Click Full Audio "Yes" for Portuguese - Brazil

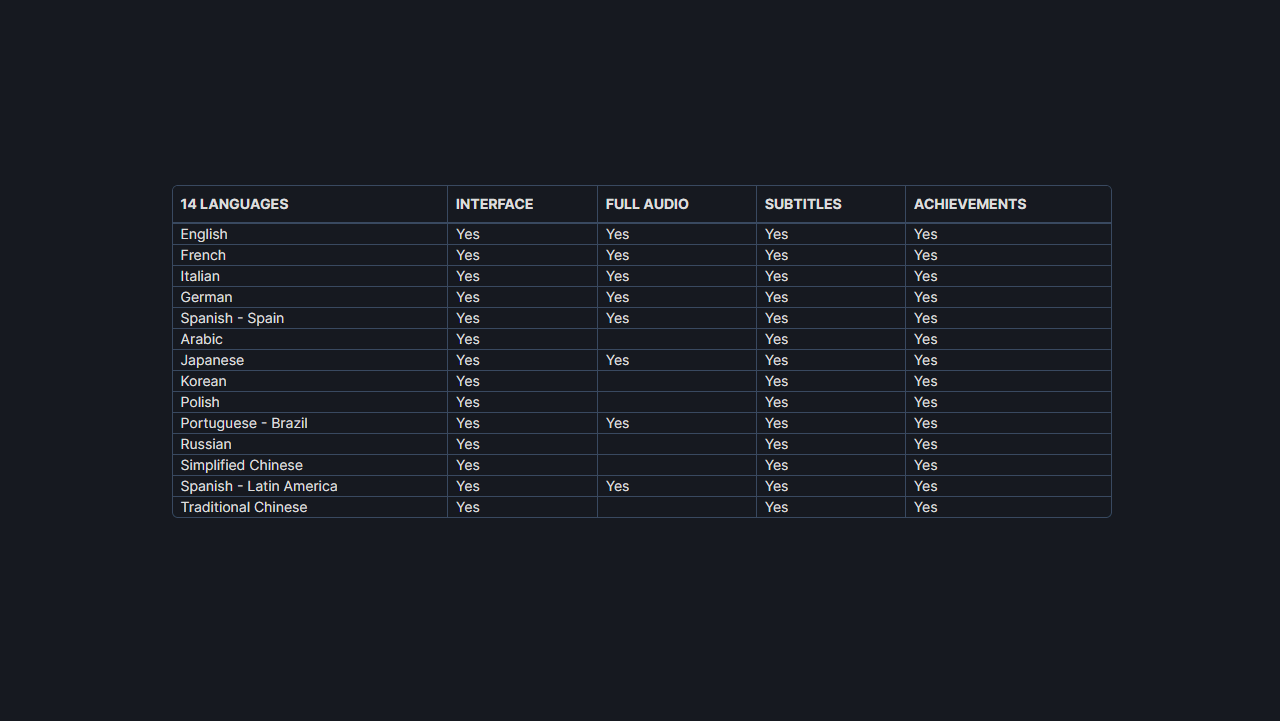point(617,423)
